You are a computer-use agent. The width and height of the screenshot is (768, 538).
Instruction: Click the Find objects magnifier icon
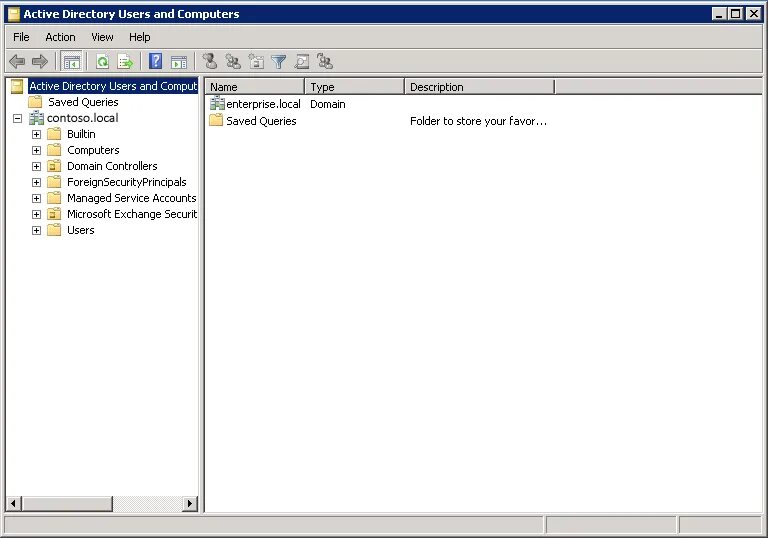click(x=302, y=62)
